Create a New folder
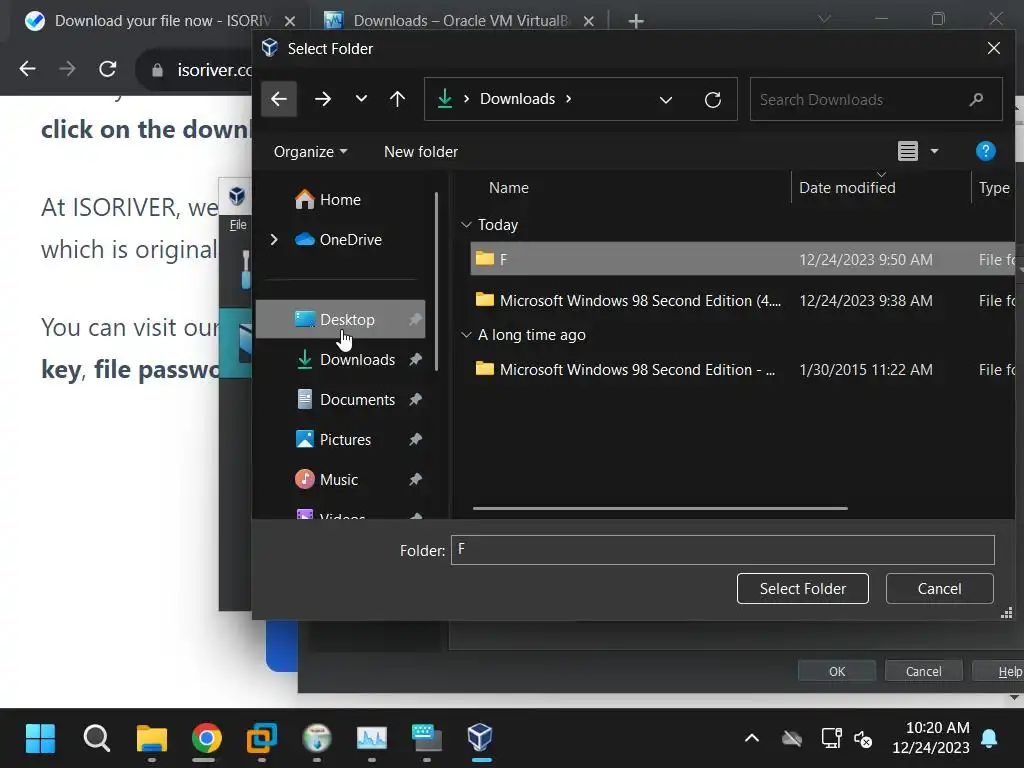 421,152
